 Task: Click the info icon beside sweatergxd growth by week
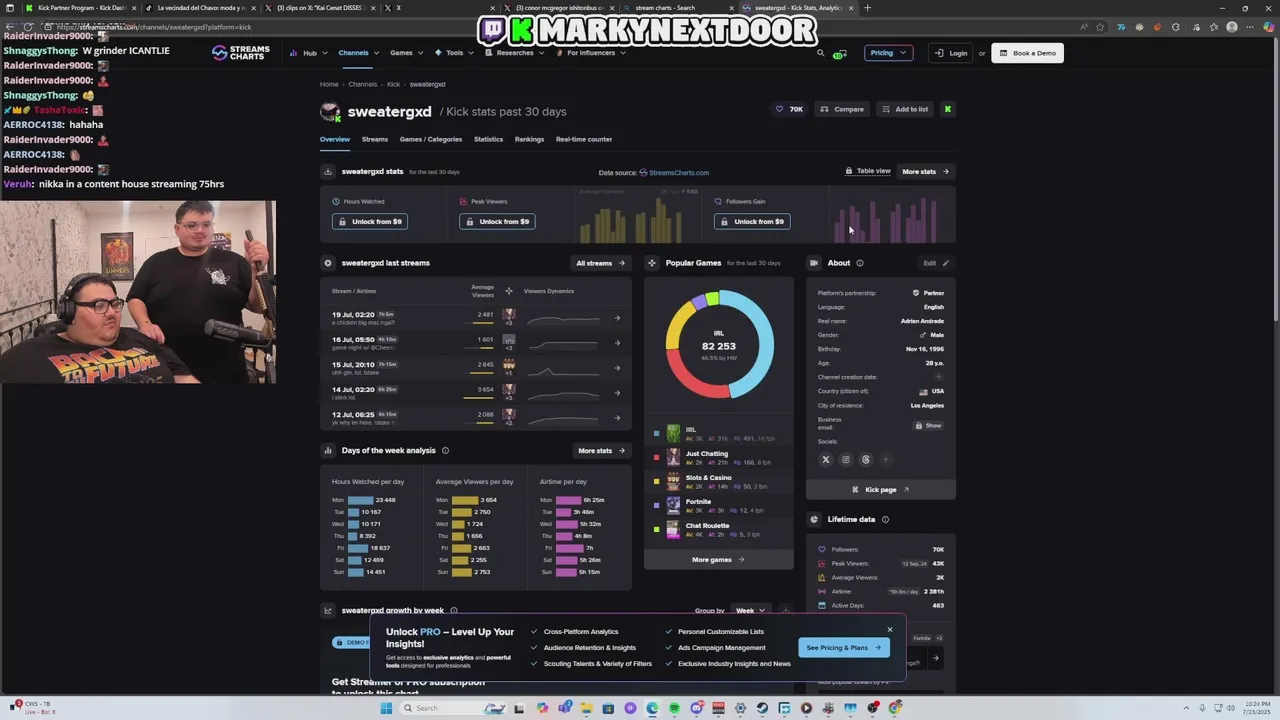click(x=454, y=610)
